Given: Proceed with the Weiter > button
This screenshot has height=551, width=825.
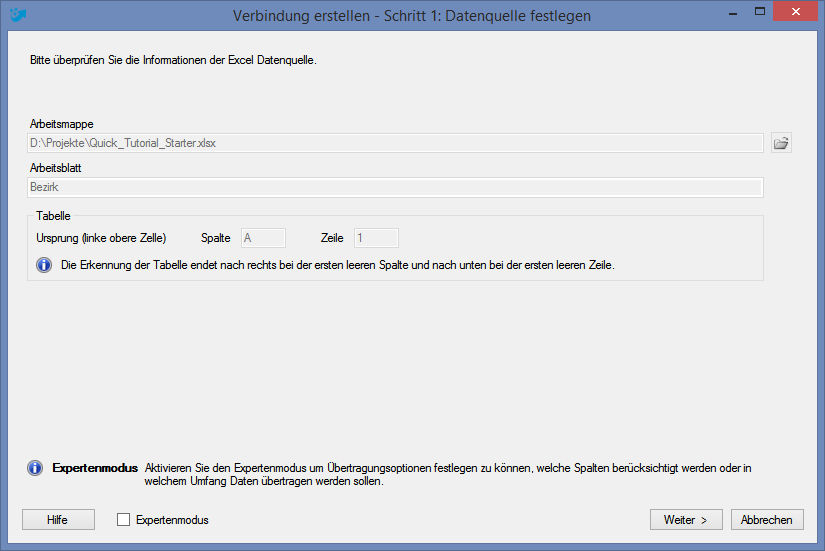Looking at the screenshot, I should (686, 519).
